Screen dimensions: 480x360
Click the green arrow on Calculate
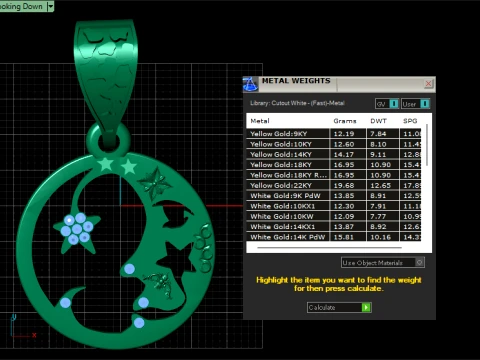tap(366, 307)
